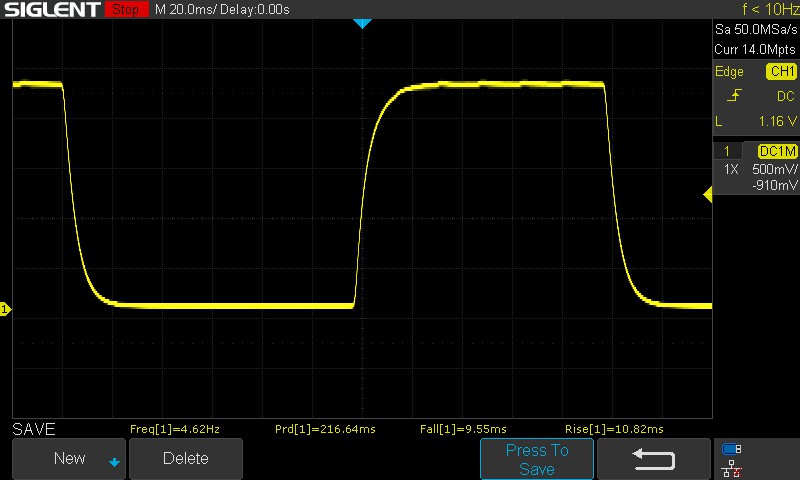Viewport: 800px width, 480px height.
Task: Click the Curr 14.0Mpts memory depth
Action: 755,49
